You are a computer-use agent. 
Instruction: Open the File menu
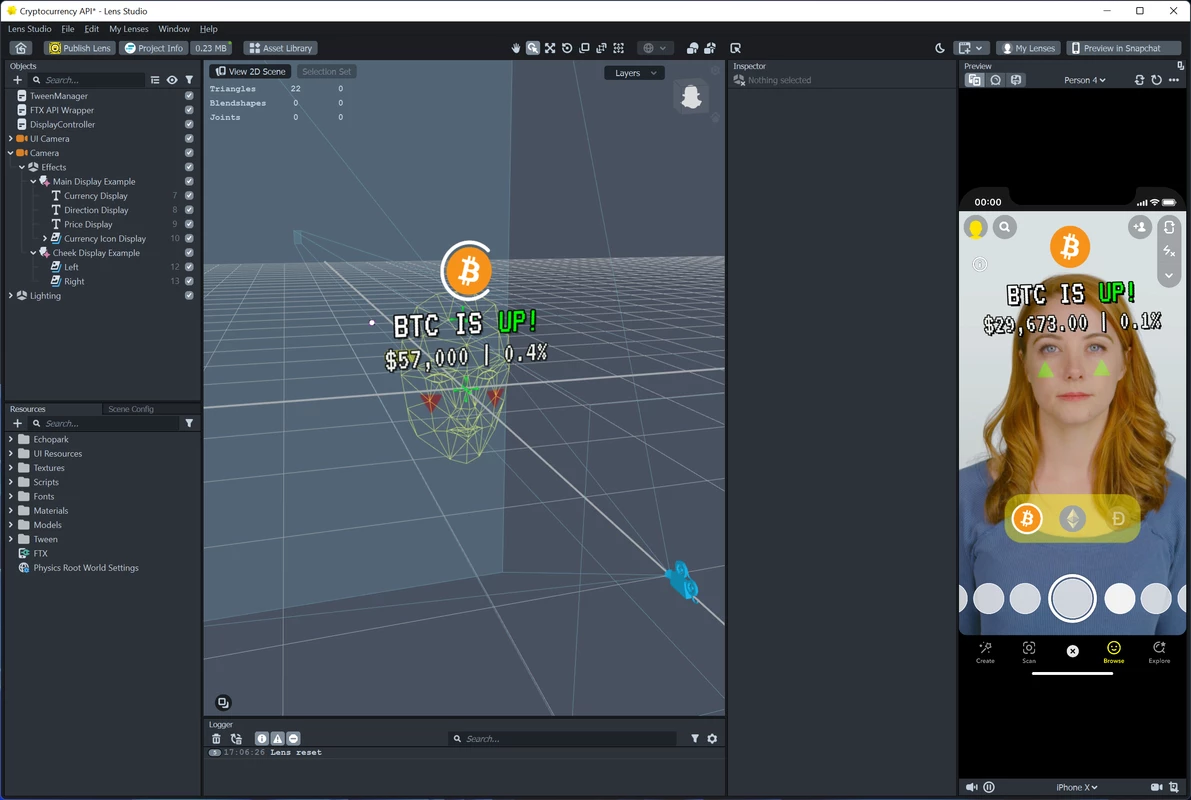click(x=68, y=29)
